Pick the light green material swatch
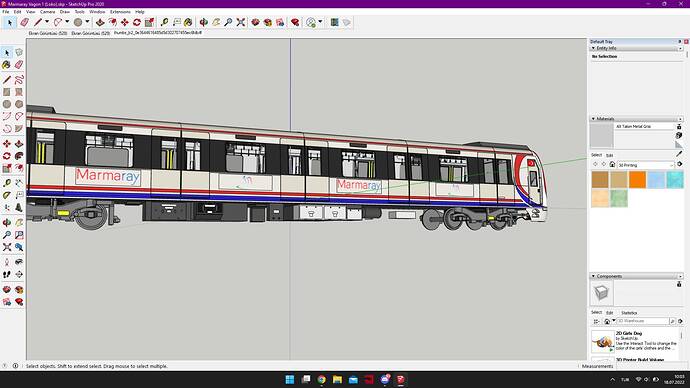 point(619,198)
